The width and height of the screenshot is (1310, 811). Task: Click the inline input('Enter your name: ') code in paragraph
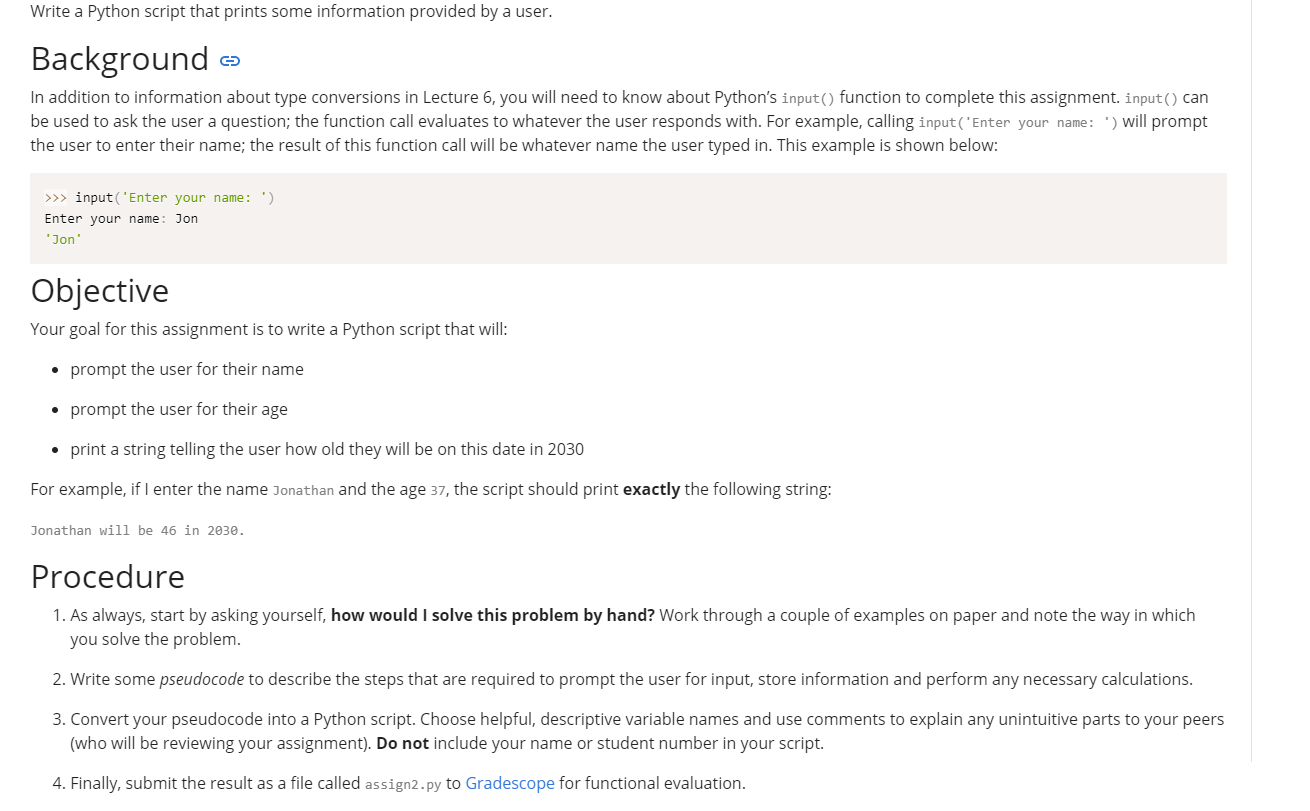1018,122
